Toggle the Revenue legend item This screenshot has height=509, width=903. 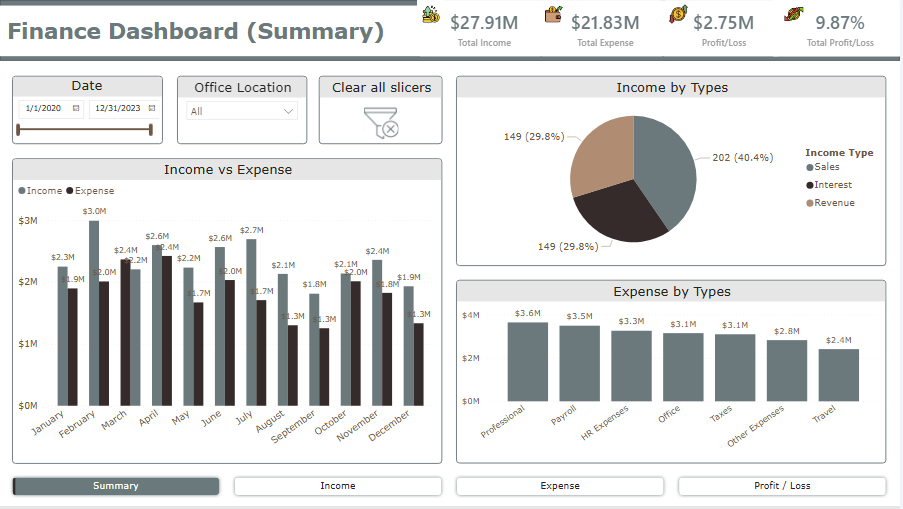[x=834, y=203]
